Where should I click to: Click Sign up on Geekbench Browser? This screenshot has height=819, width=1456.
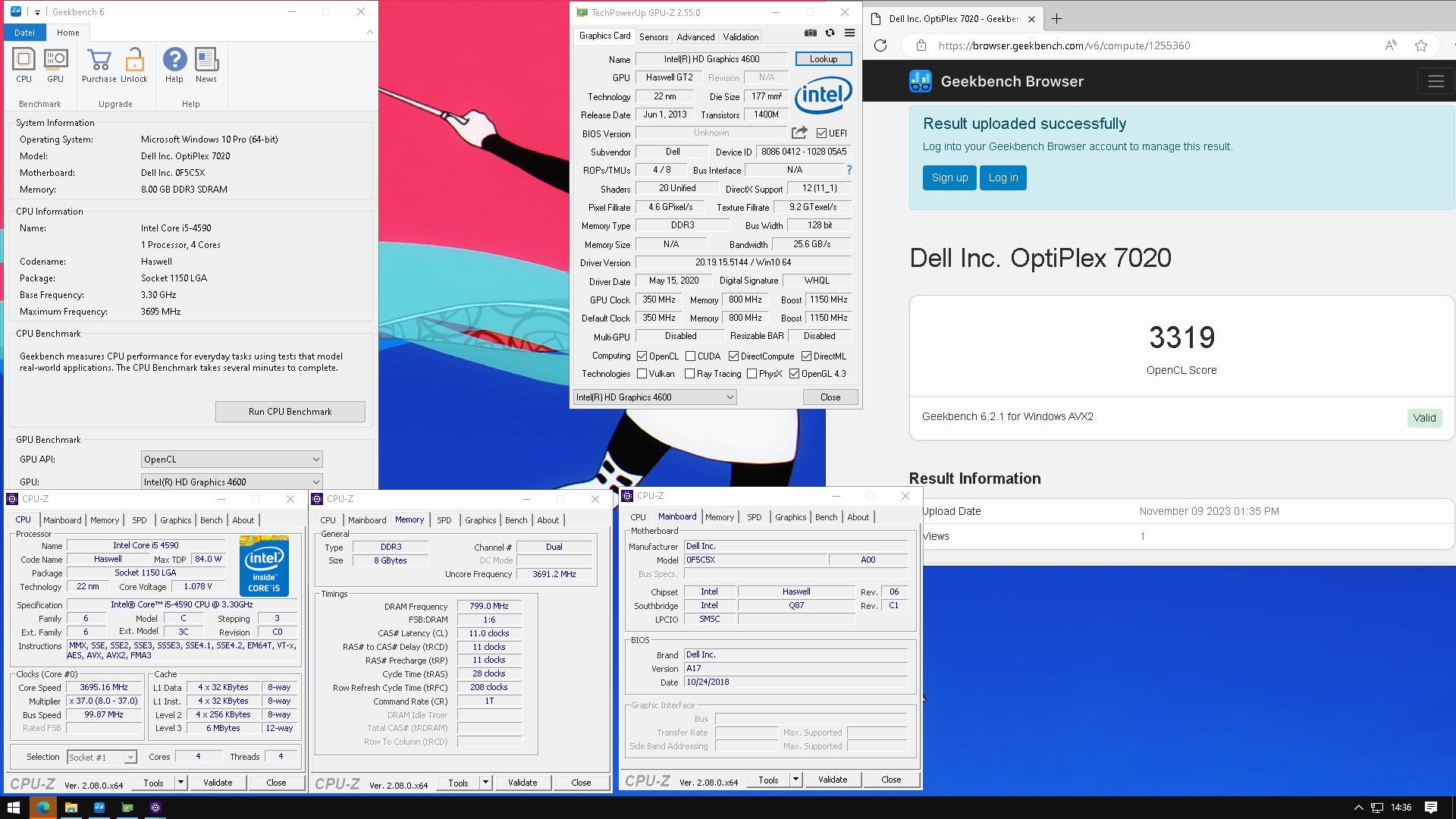click(x=949, y=177)
